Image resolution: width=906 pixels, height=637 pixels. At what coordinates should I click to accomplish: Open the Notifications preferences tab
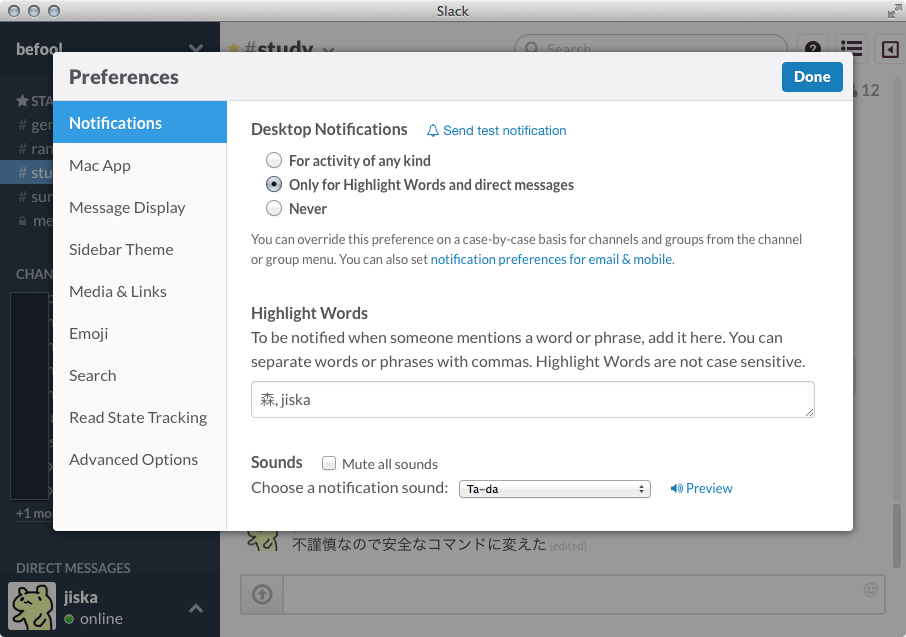[x=140, y=123]
